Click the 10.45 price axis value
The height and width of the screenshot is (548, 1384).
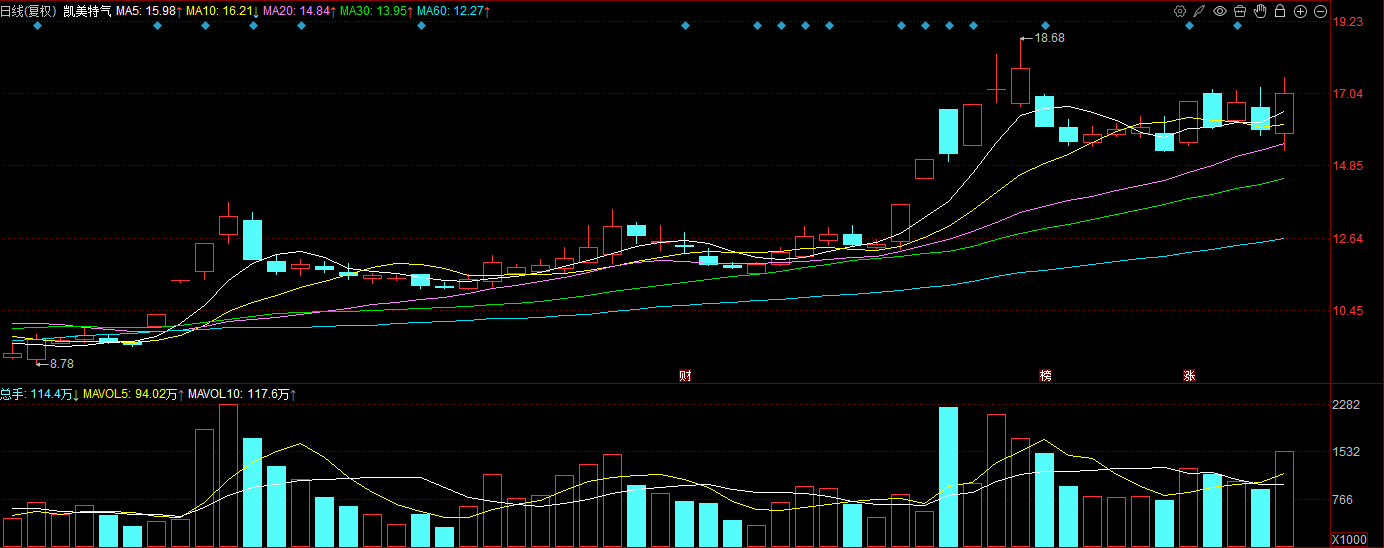point(1349,311)
